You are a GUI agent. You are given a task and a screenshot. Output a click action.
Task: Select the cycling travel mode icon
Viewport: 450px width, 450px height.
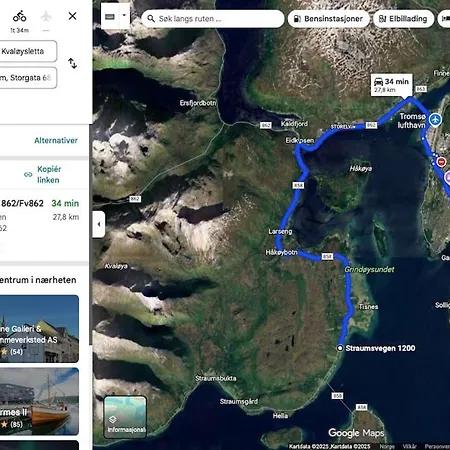[20, 16]
